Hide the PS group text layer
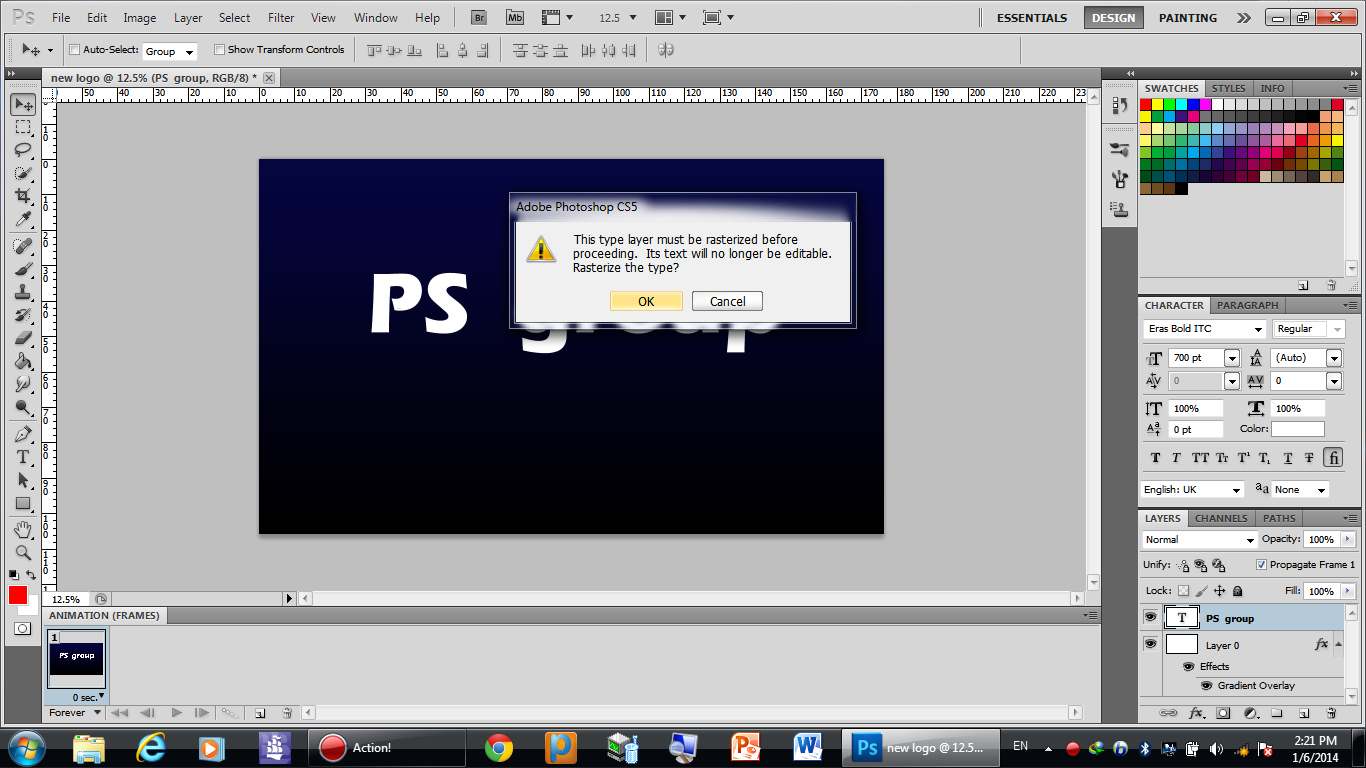 point(1150,618)
